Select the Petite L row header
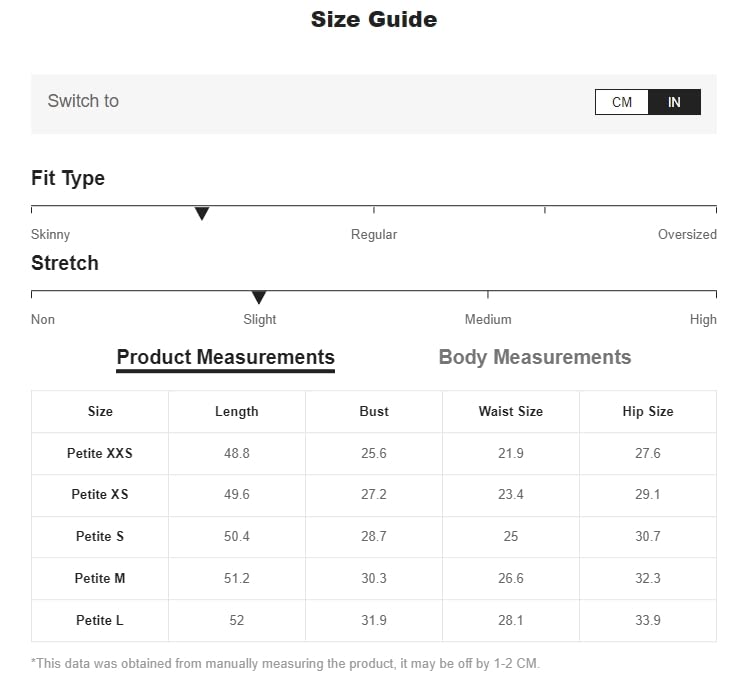 click(x=100, y=620)
